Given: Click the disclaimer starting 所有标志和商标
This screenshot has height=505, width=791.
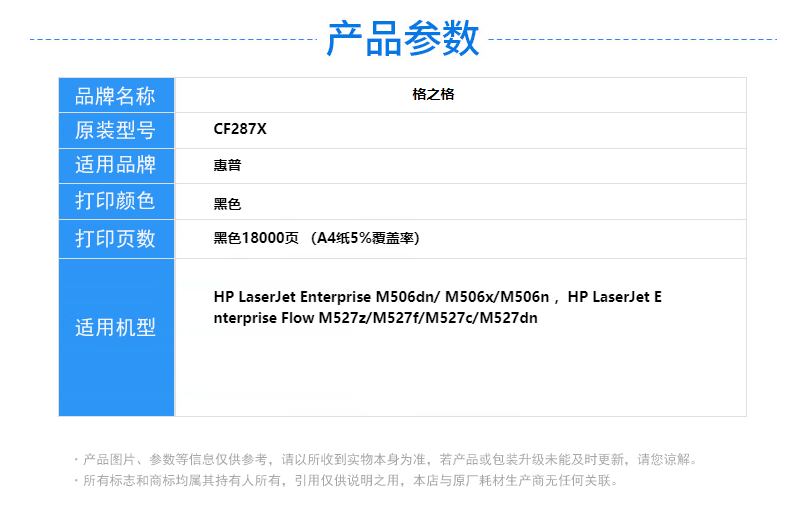Looking at the screenshot, I should coord(347,481).
